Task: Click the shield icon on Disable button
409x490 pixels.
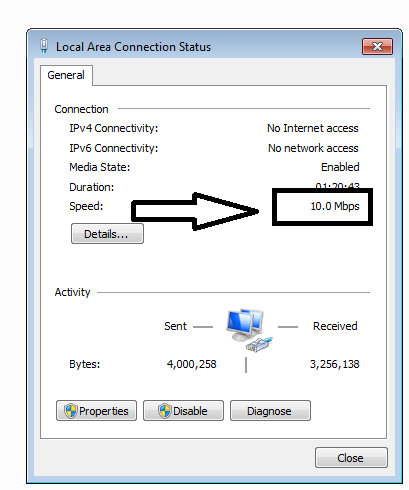Action: click(x=165, y=411)
